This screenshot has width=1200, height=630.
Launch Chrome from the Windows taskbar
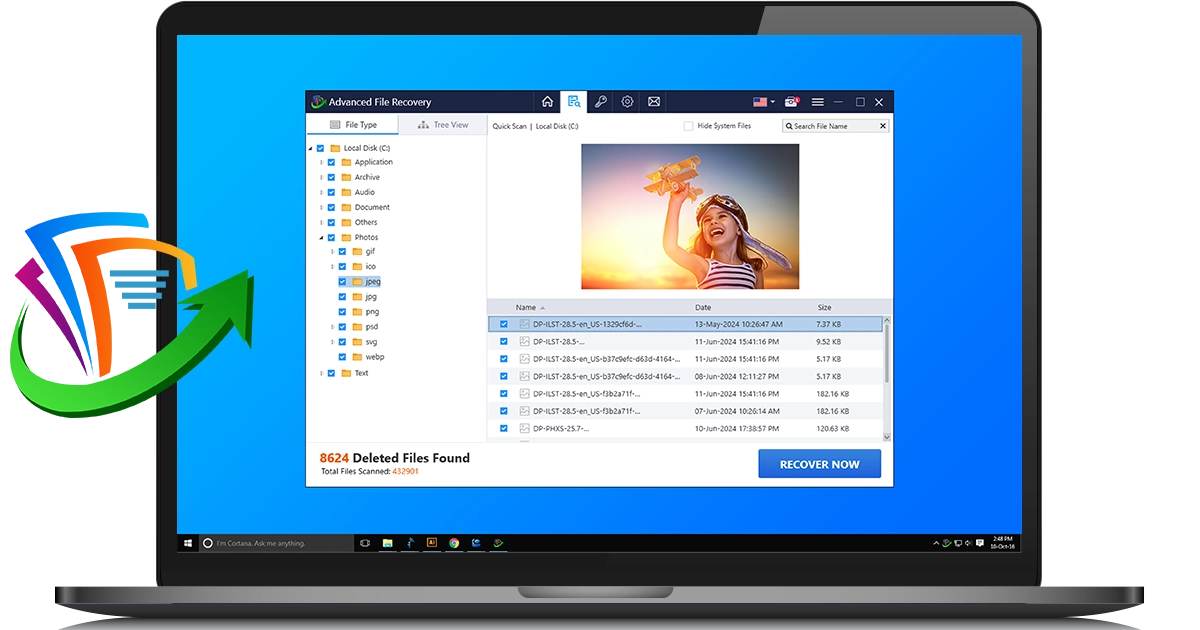(454, 543)
